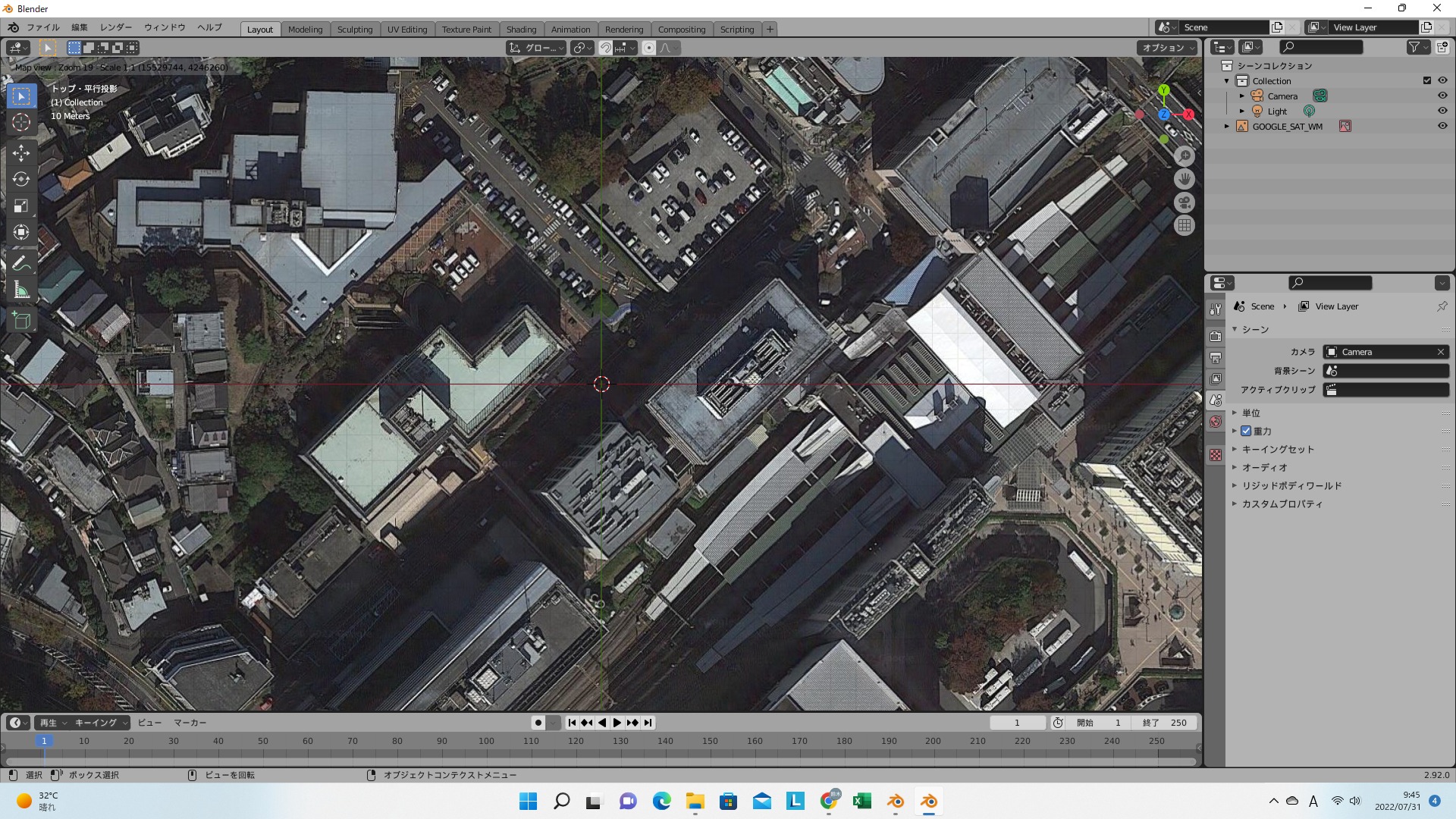
Task: Expand the GOOGLE_SAT_WM tree item
Action: point(1227,127)
